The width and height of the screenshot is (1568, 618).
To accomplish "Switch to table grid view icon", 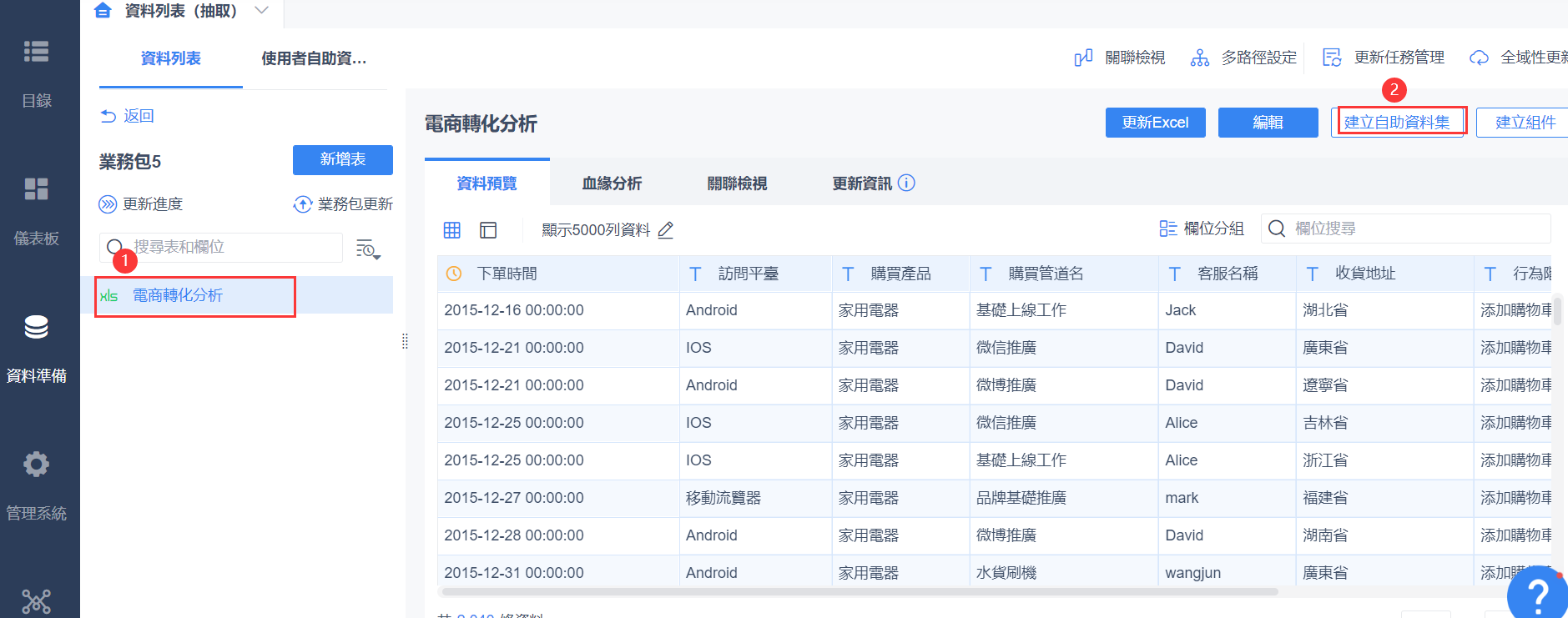I will 452,230.
